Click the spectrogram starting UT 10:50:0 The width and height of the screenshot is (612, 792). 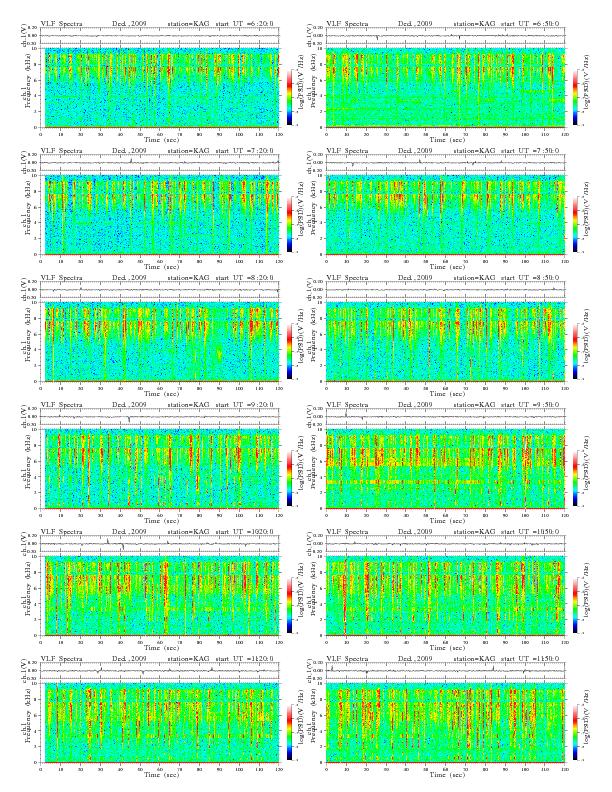point(445,596)
